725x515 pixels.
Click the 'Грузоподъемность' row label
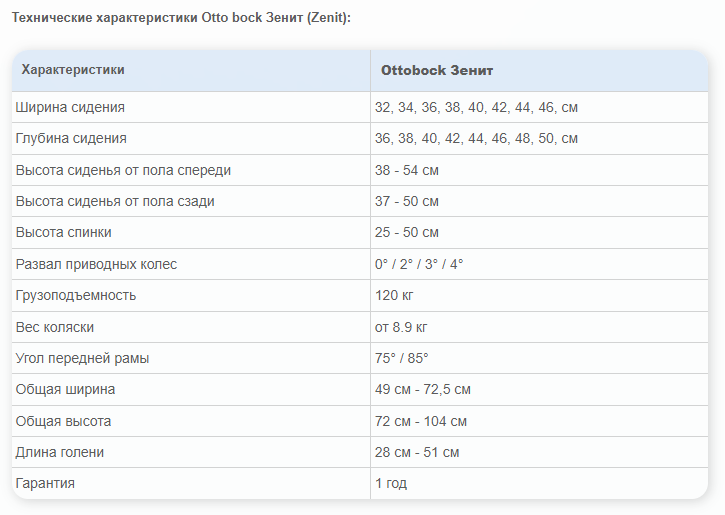click(76, 295)
